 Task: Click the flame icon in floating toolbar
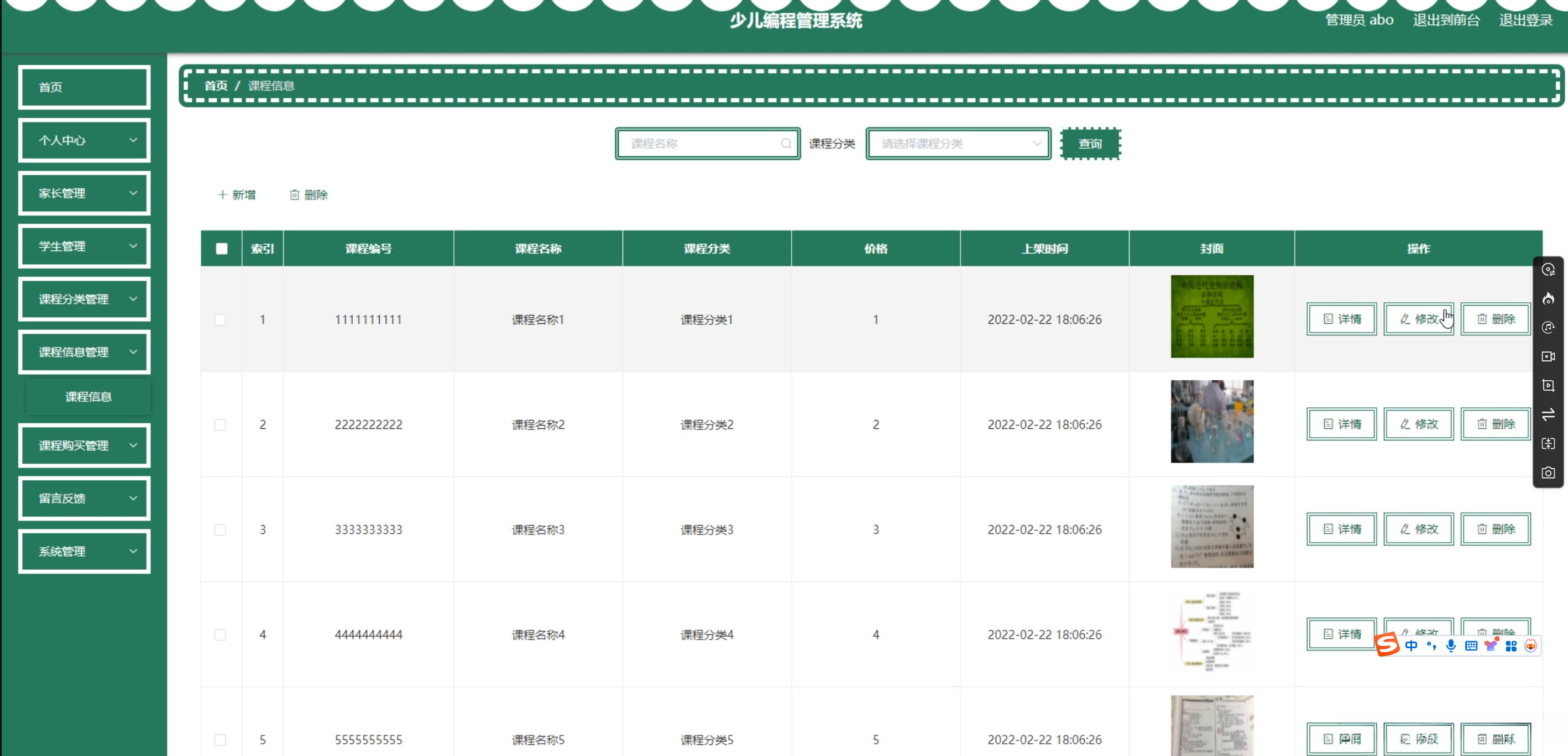1548,298
